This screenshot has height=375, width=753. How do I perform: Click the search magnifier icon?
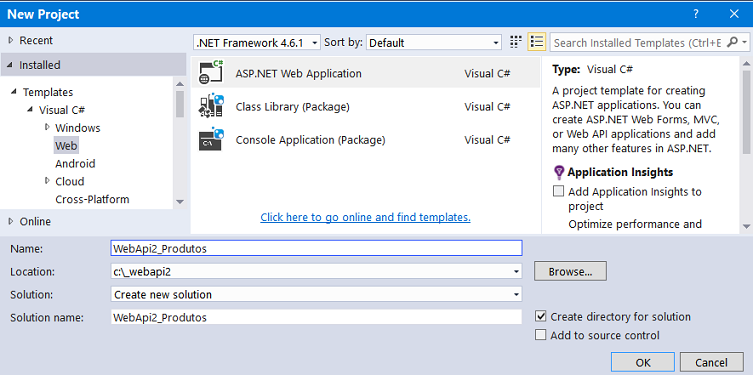pos(732,42)
